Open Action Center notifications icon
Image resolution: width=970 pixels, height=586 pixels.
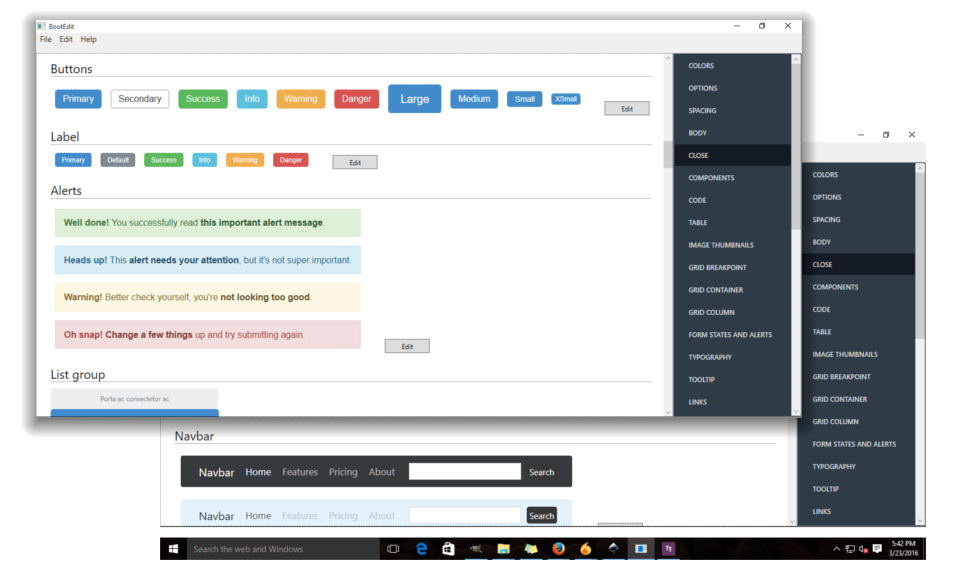coord(877,549)
